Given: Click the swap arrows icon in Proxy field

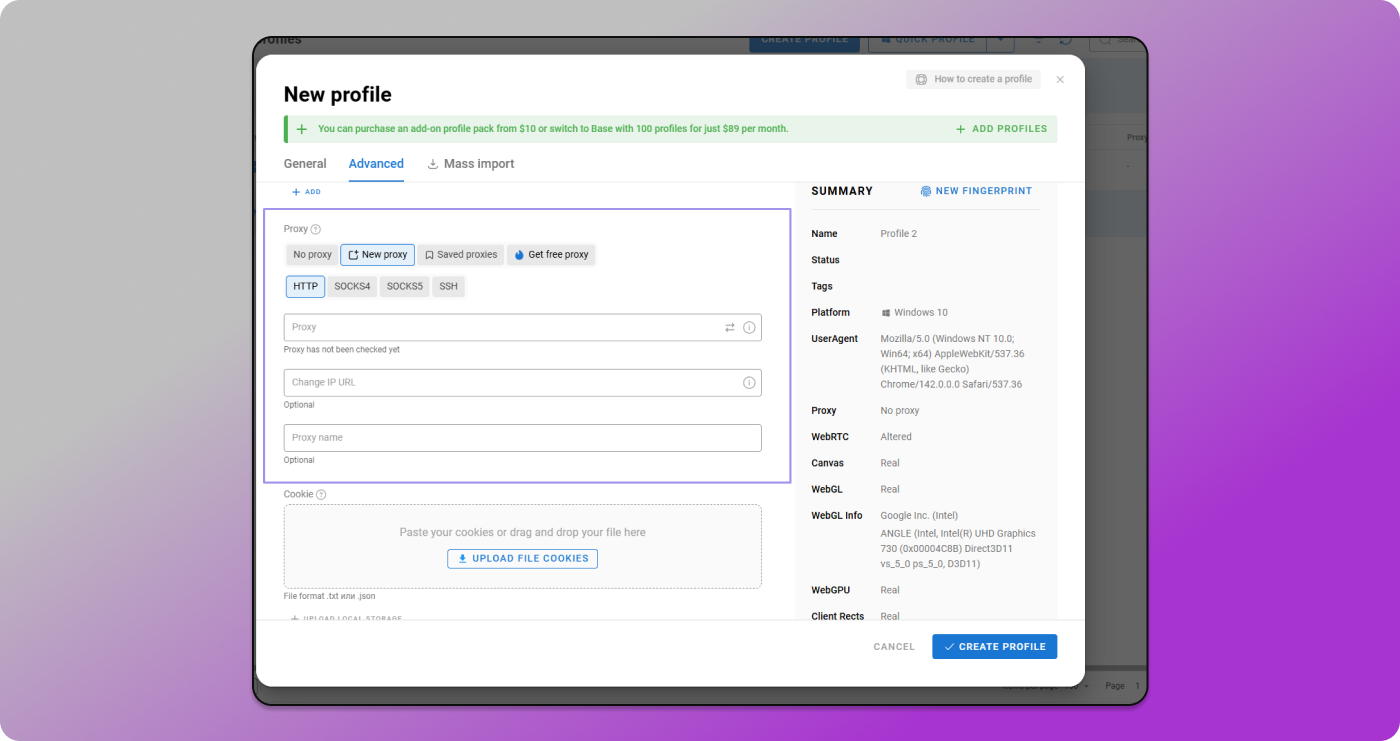Looking at the screenshot, I should click(x=730, y=327).
